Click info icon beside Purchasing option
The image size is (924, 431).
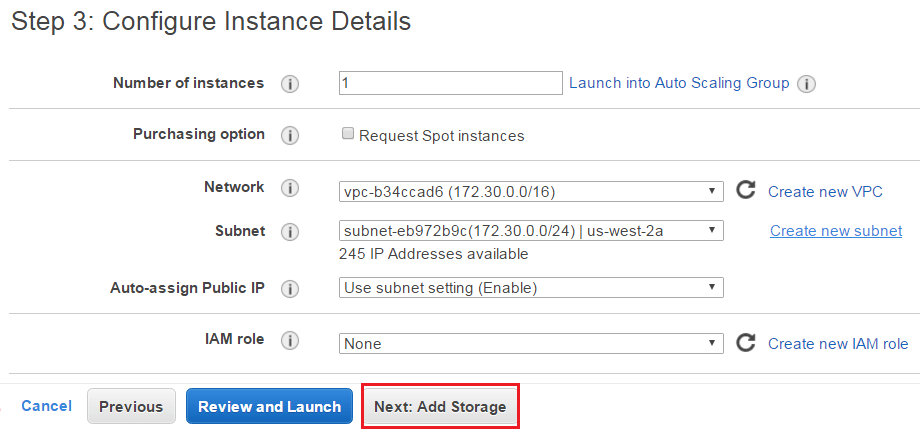click(290, 135)
